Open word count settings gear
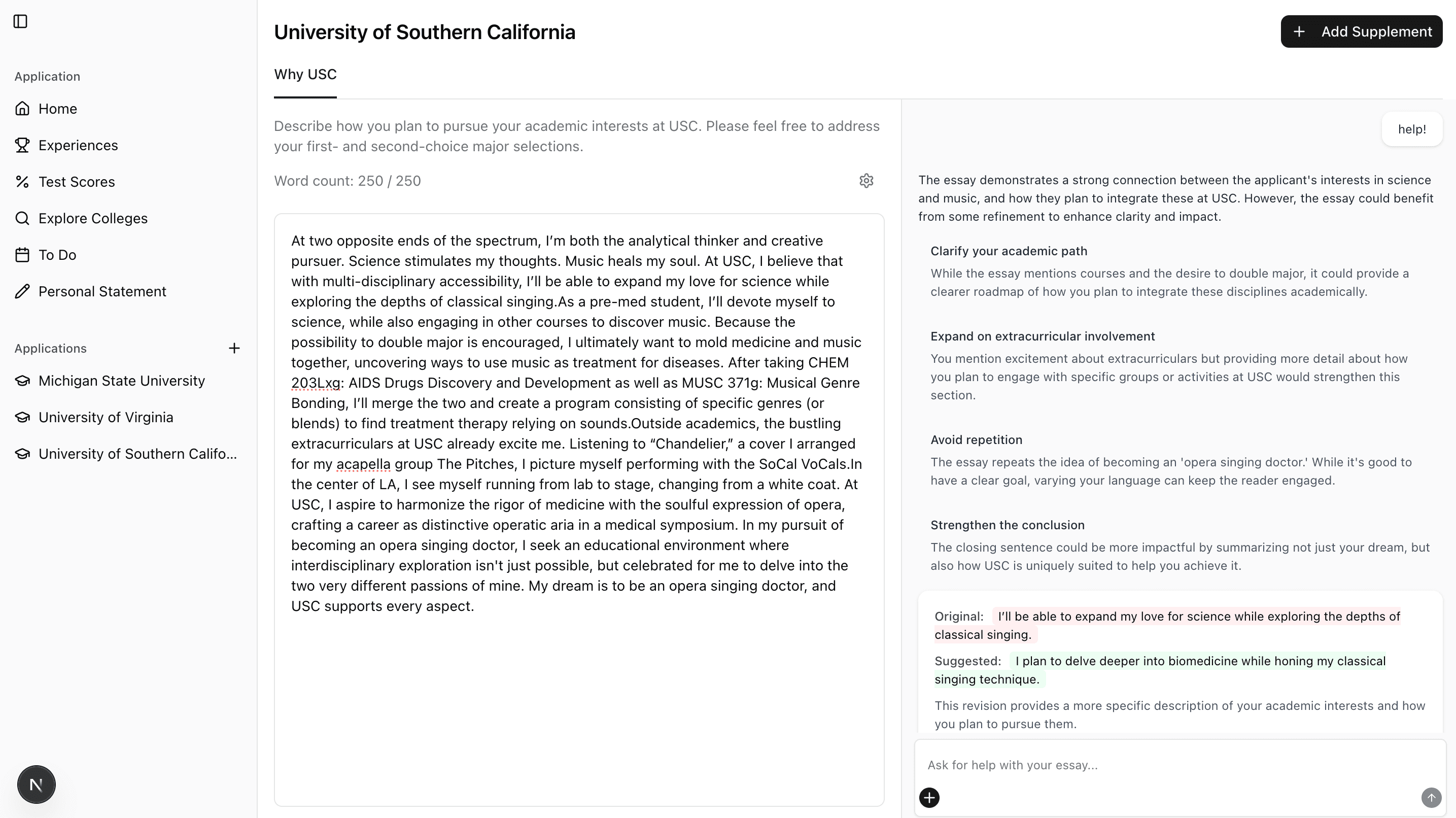Screen dimensions: 1456x818 [866, 181]
